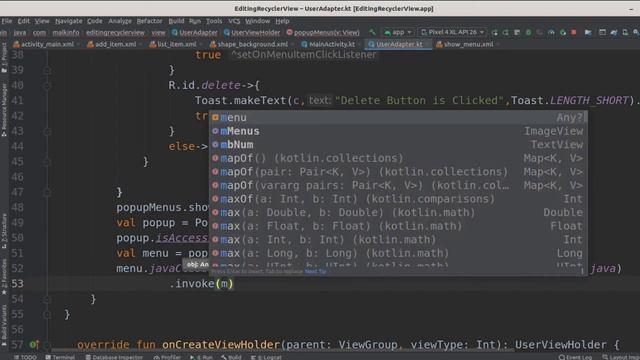This screenshot has height=360, width=640.
Task: Open the VCS menu
Action: [x=234, y=21]
